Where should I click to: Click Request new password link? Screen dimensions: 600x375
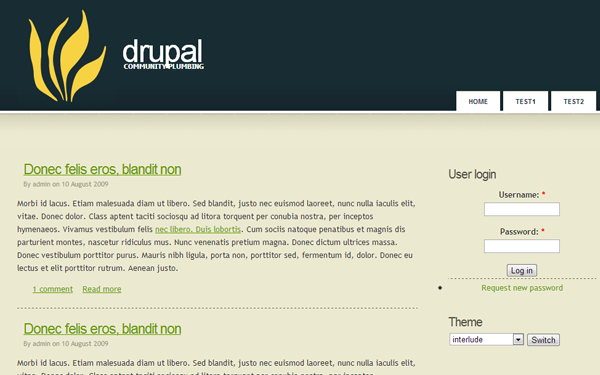522,288
